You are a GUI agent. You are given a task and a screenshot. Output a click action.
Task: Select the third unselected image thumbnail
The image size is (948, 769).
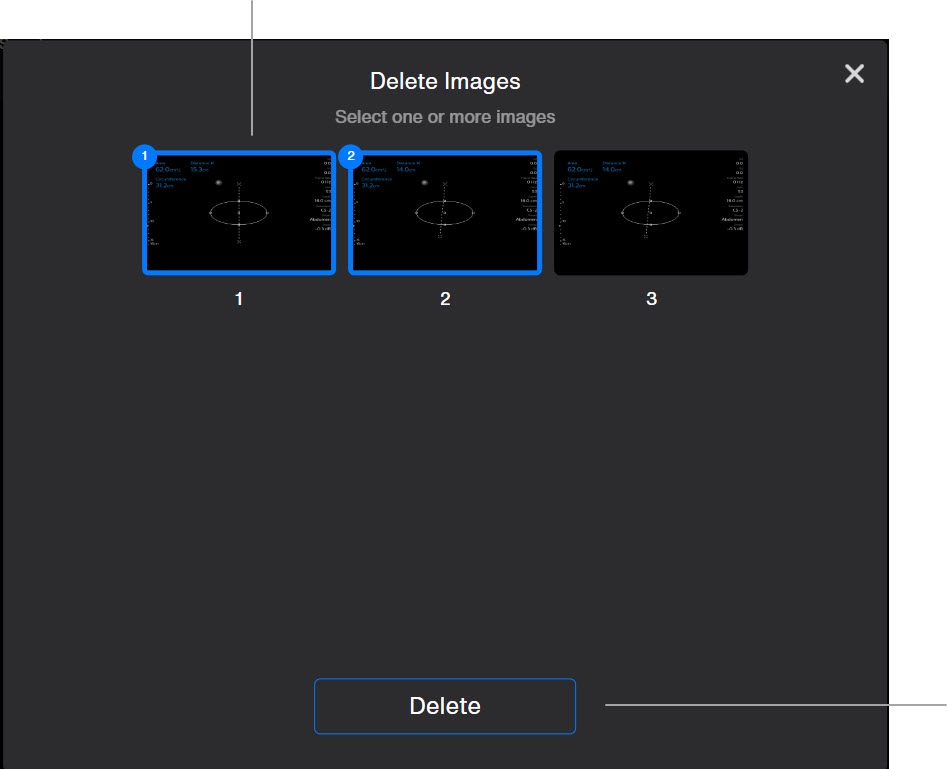pyautogui.click(x=651, y=212)
